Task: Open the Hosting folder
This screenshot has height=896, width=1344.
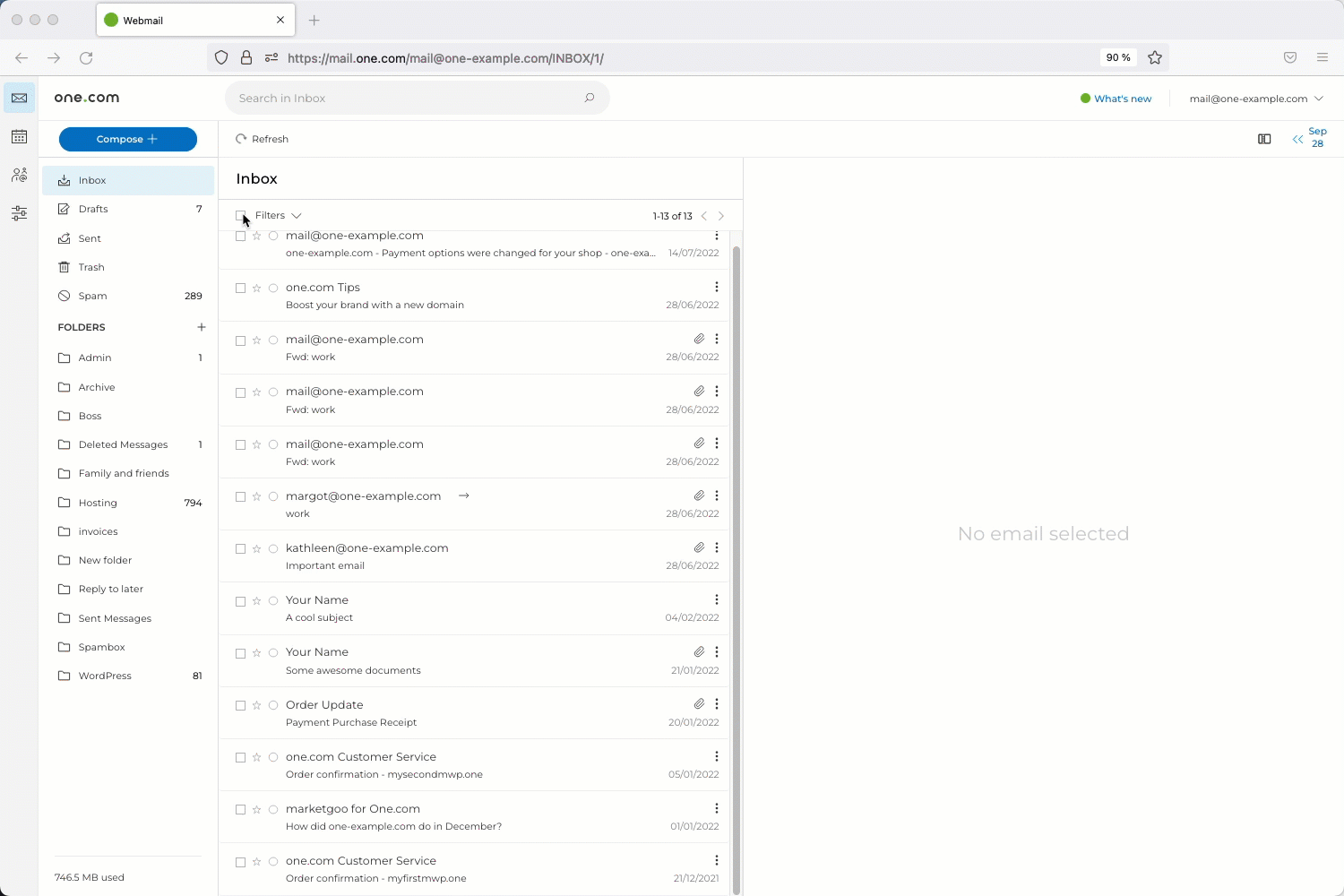Action: tap(98, 503)
